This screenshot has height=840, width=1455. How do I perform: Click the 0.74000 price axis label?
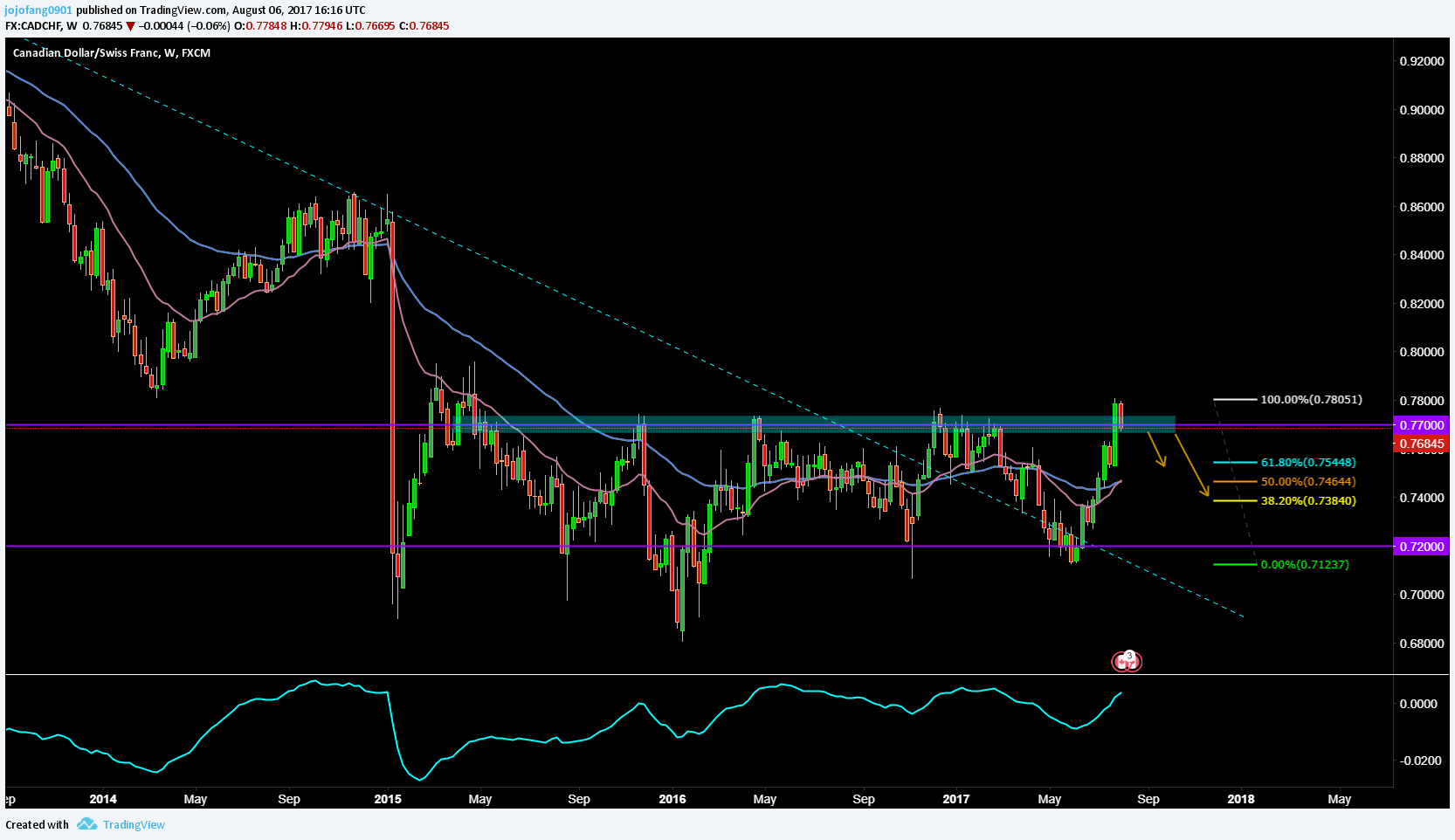click(x=1422, y=498)
